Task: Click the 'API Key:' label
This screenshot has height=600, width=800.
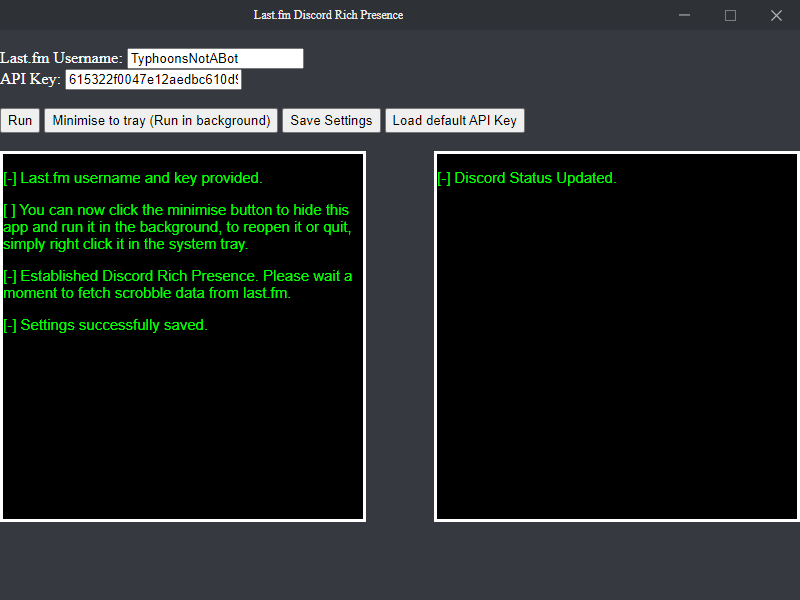Action: click(x=30, y=79)
